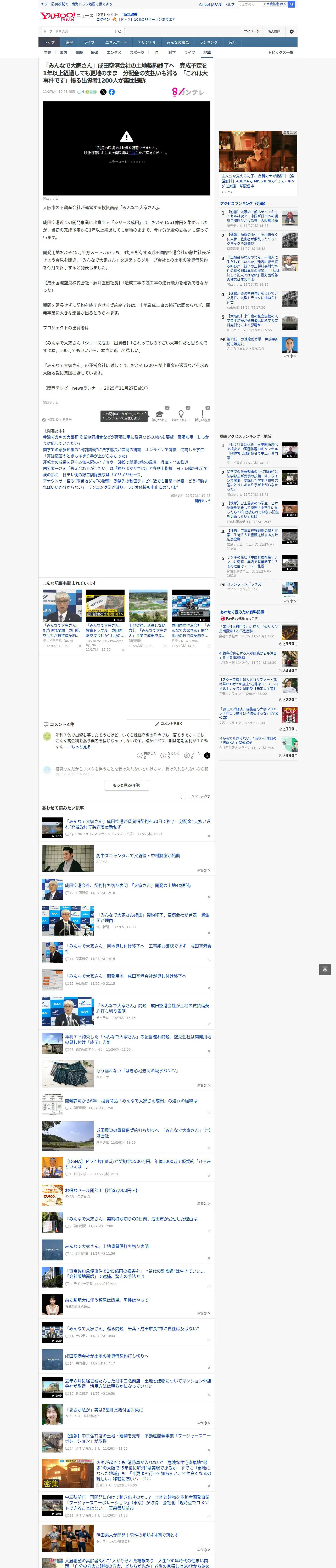Click the 記事に関する報告 report icon link

(x=57, y=419)
